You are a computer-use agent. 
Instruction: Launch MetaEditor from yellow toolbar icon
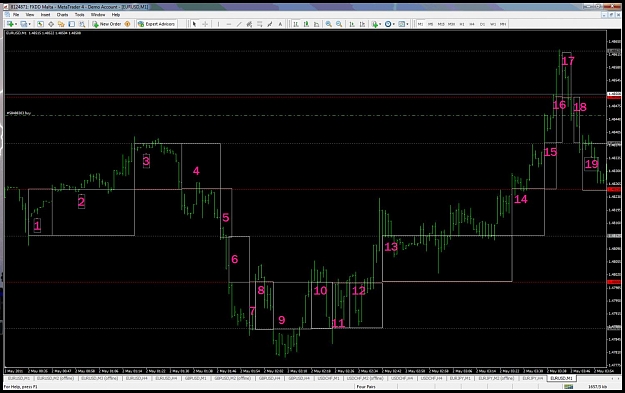128,24
